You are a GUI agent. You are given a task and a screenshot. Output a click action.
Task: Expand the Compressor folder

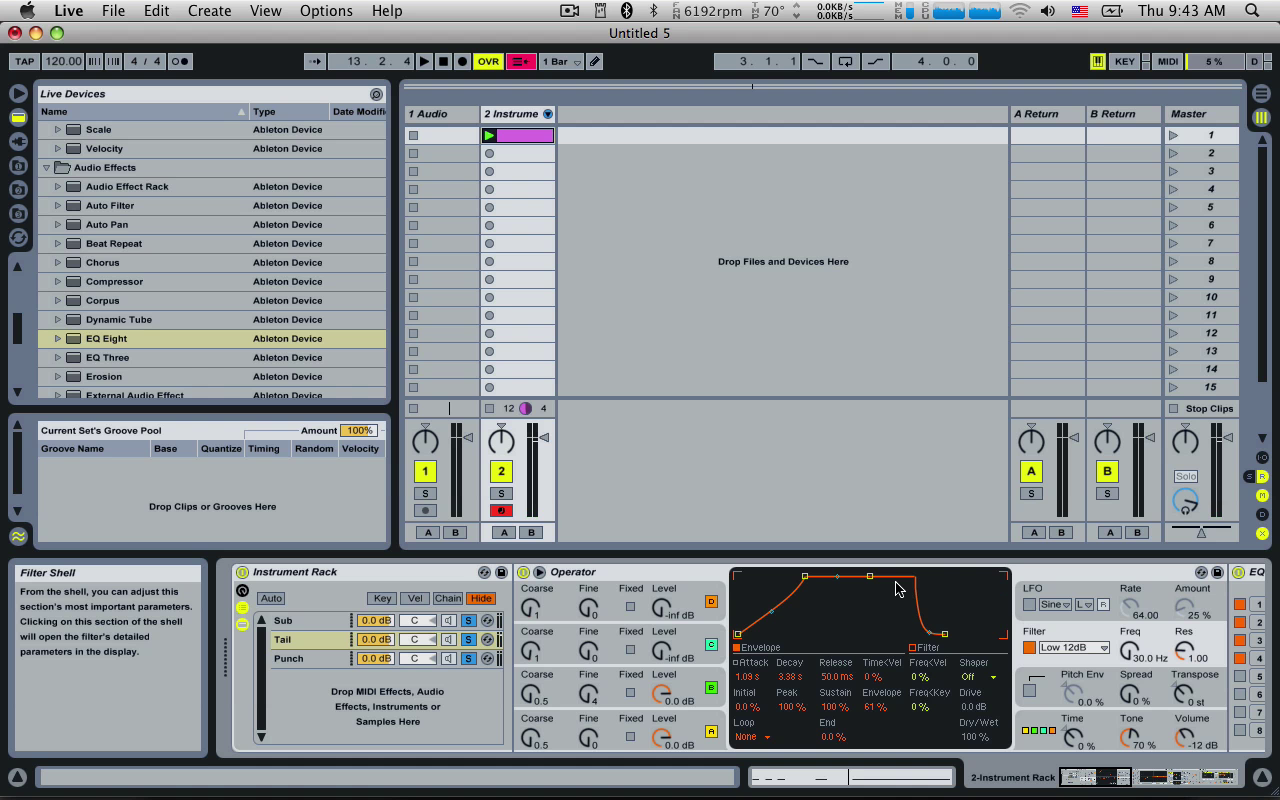coord(58,281)
